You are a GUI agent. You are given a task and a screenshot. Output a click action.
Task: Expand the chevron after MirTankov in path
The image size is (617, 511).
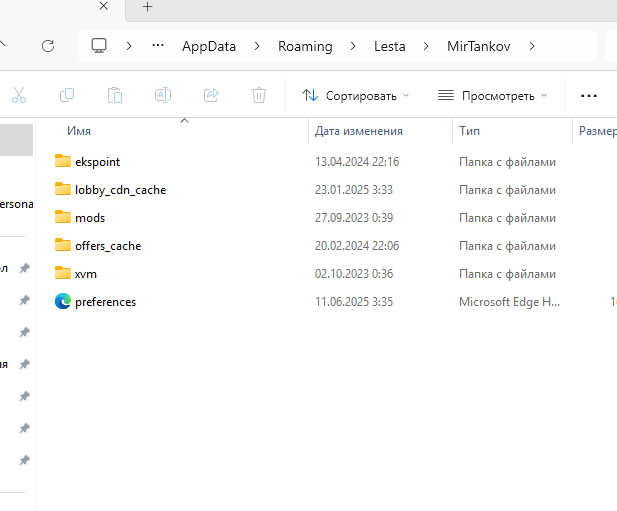point(532,46)
